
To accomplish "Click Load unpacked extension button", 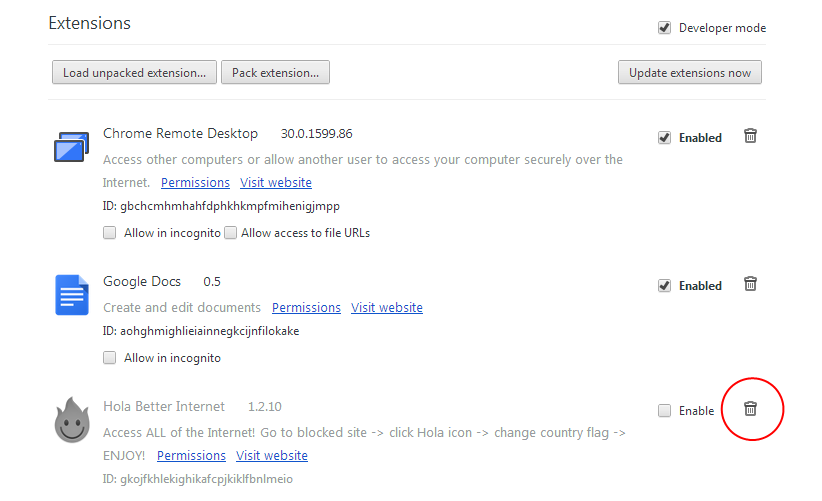I will click(x=134, y=72).
